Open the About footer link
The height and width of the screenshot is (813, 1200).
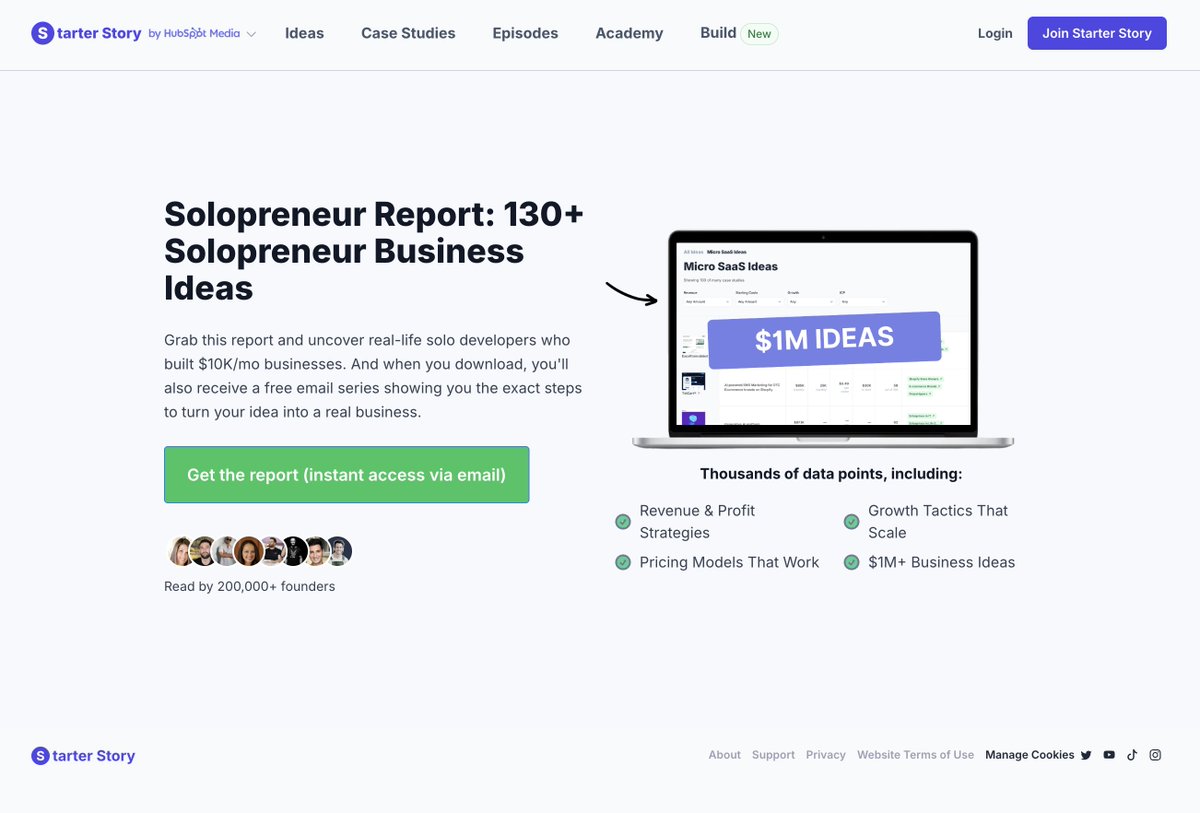725,755
